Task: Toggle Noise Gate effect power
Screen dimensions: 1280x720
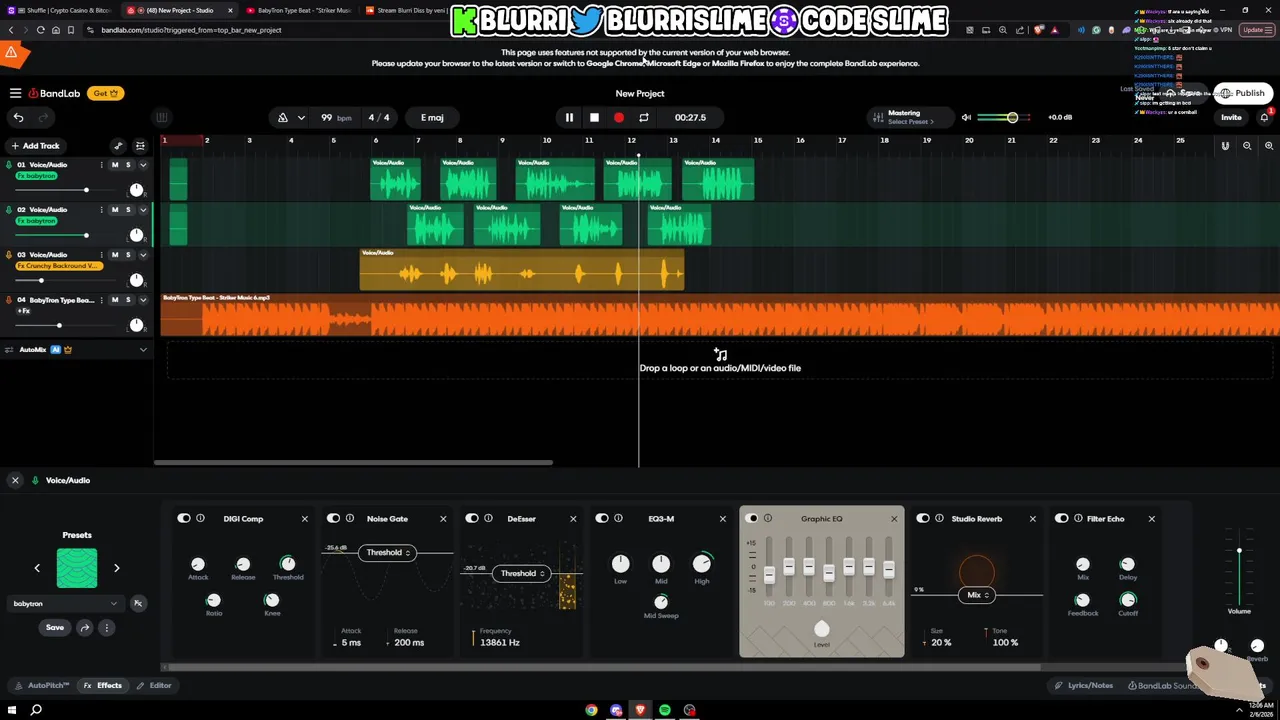Action: (x=334, y=518)
